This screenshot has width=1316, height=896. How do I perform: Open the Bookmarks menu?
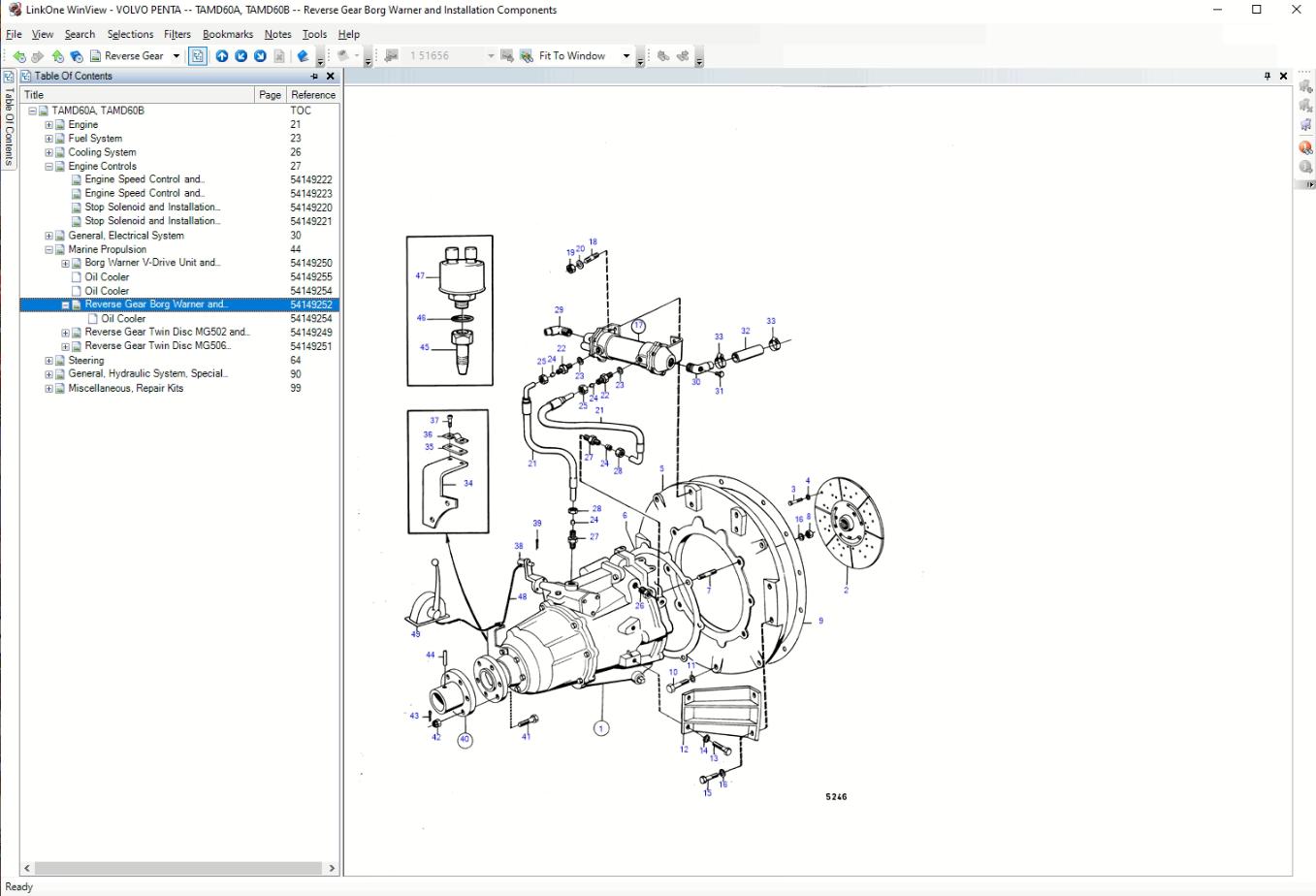pyautogui.click(x=228, y=34)
